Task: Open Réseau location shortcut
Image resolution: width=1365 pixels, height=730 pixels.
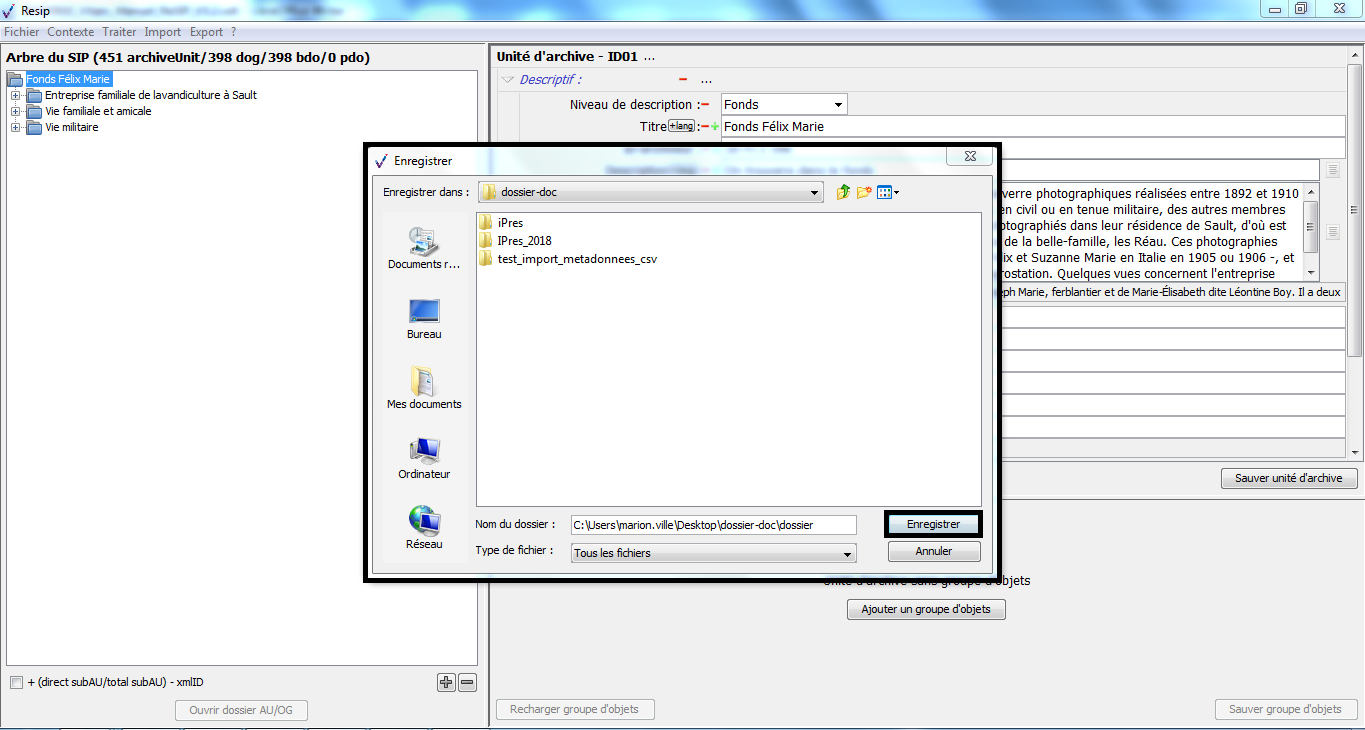Action: (424, 528)
